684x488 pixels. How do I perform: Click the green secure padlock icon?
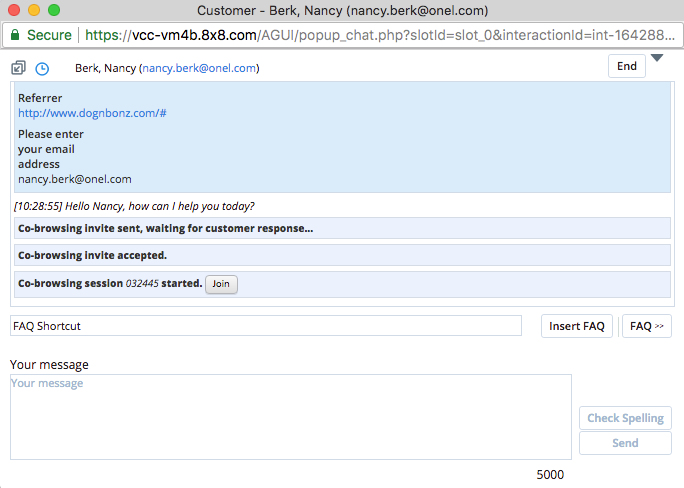point(15,35)
